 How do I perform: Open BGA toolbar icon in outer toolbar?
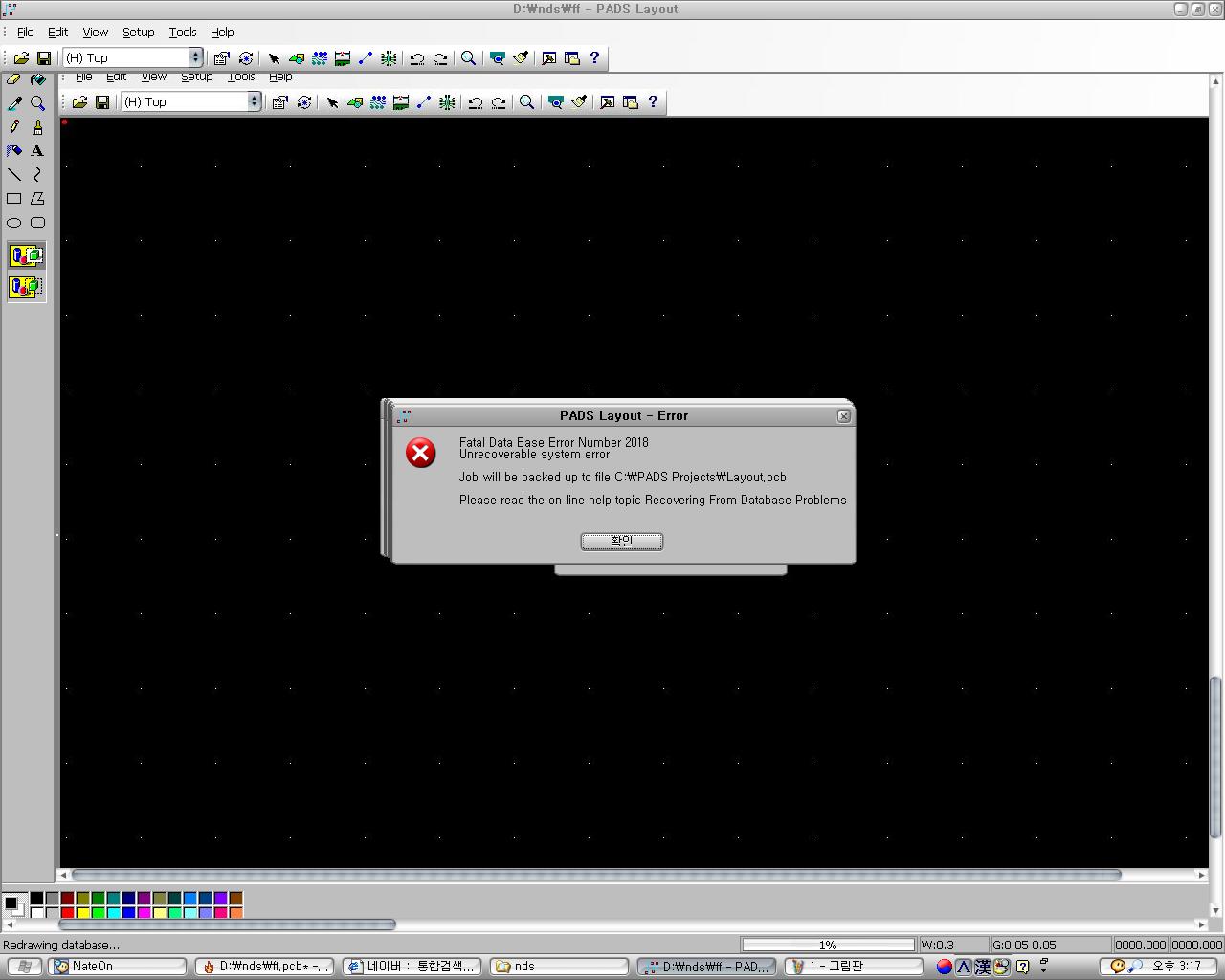[389, 57]
